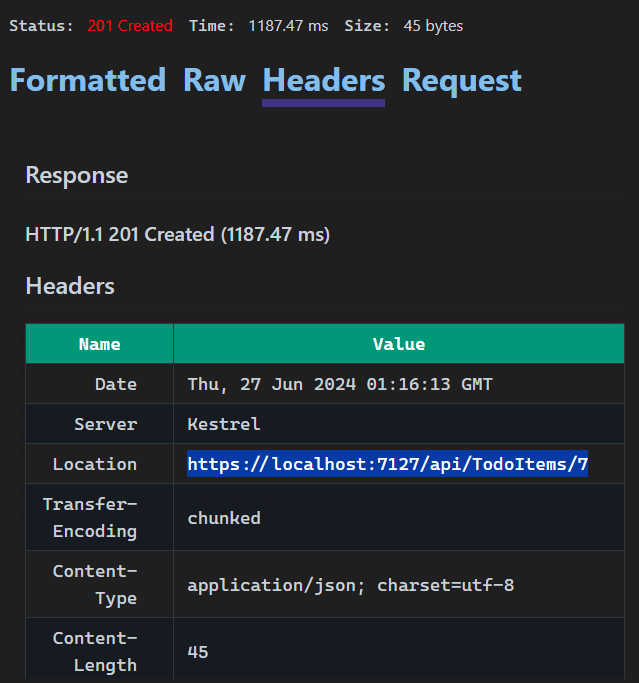Click the Value column header
The width and height of the screenshot is (639, 683).
tap(398, 344)
